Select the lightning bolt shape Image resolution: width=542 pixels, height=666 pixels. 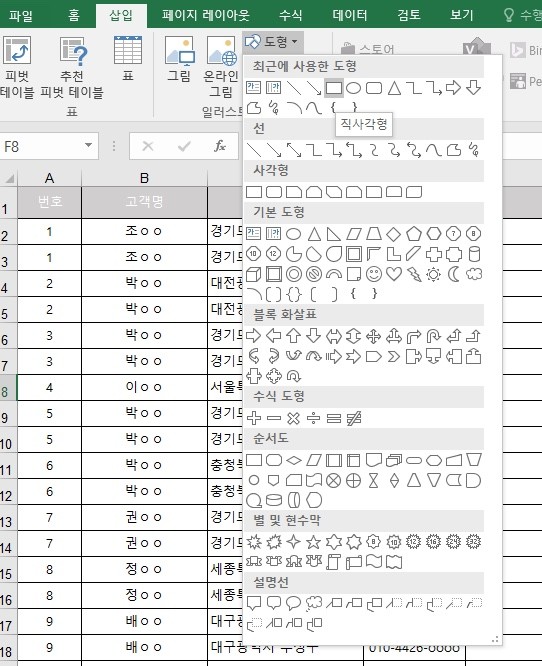coord(414,274)
